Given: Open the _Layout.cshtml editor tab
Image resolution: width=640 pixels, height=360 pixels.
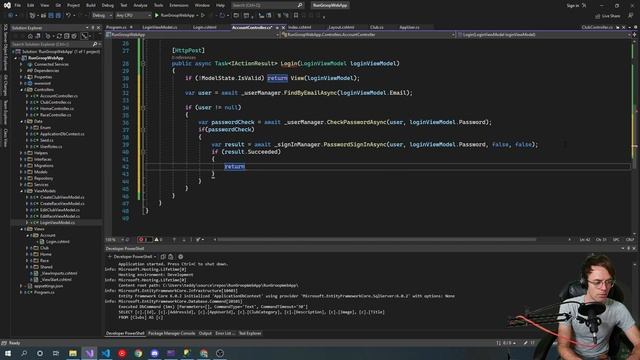Looking at the screenshot, I should point(341,27).
